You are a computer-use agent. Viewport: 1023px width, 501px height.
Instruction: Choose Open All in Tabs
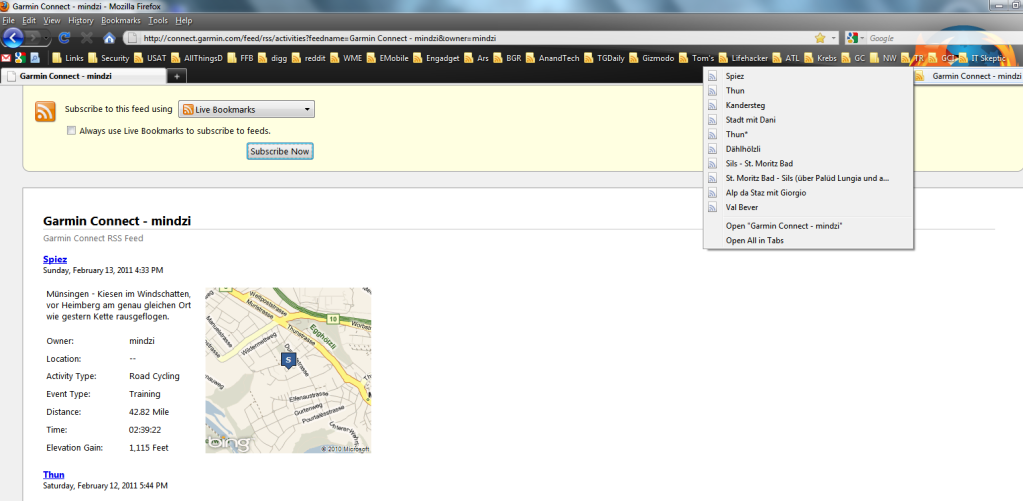coord(808,240)
